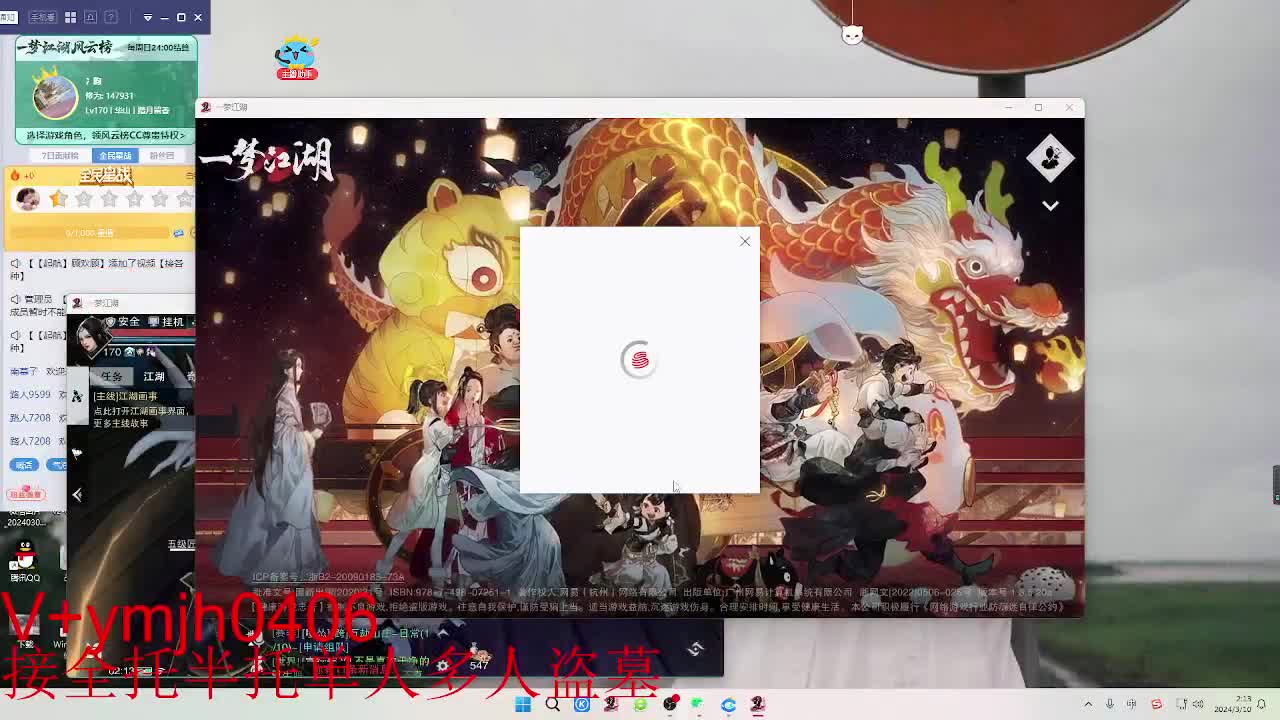Image resolution: width=1280 pixels, height=720 pixels.
Task: Click the NetEase loading spinner logo
Action: pos(639,360)
